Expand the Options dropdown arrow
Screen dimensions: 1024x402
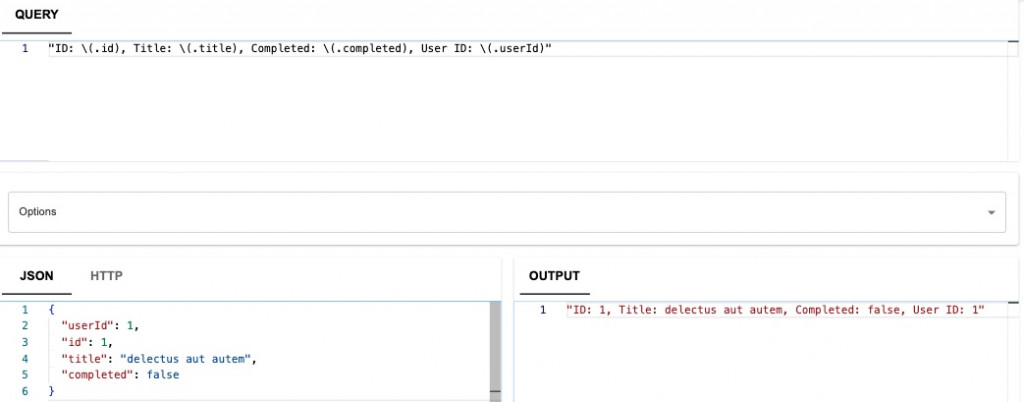[x=991, y=212]
